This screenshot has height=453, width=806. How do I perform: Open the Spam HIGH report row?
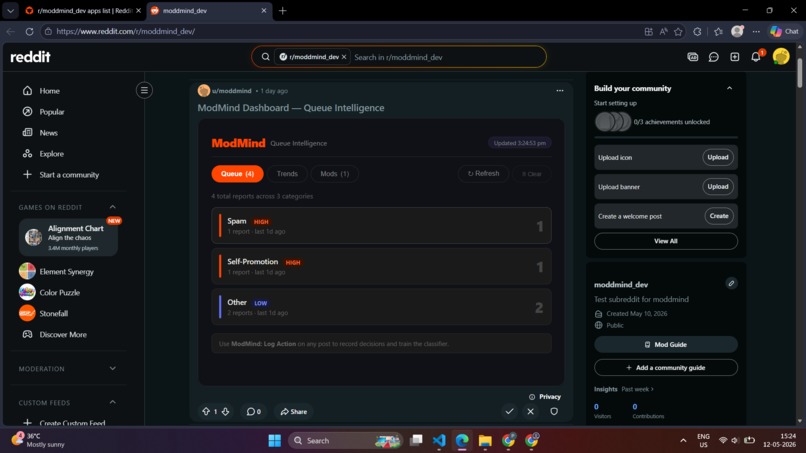click(381, 226)
